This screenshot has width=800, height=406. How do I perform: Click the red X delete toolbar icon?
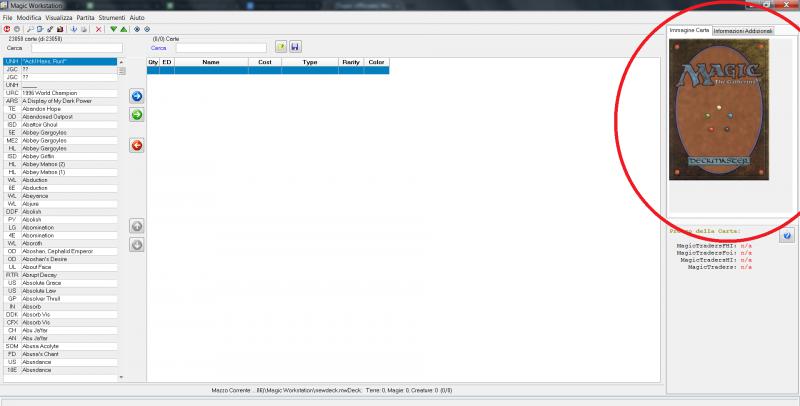coord(98,29)
